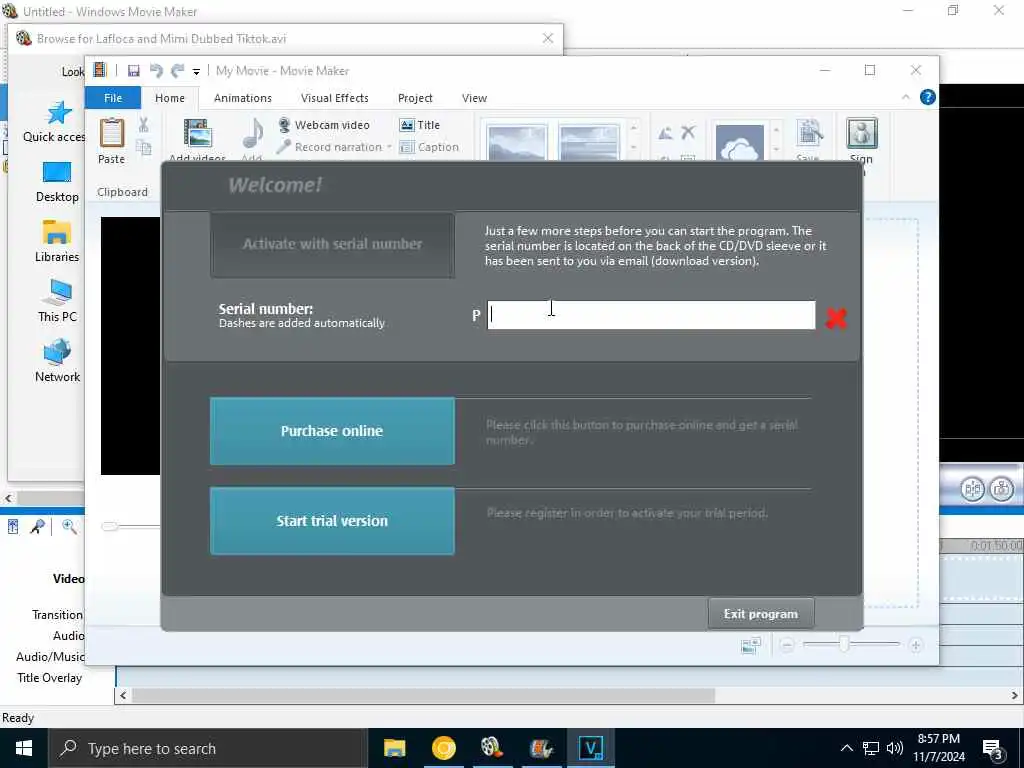Click the Add videos and photos icon
Screen dimensions: 1024x768
pyautogui.click(x=197, y=134)
